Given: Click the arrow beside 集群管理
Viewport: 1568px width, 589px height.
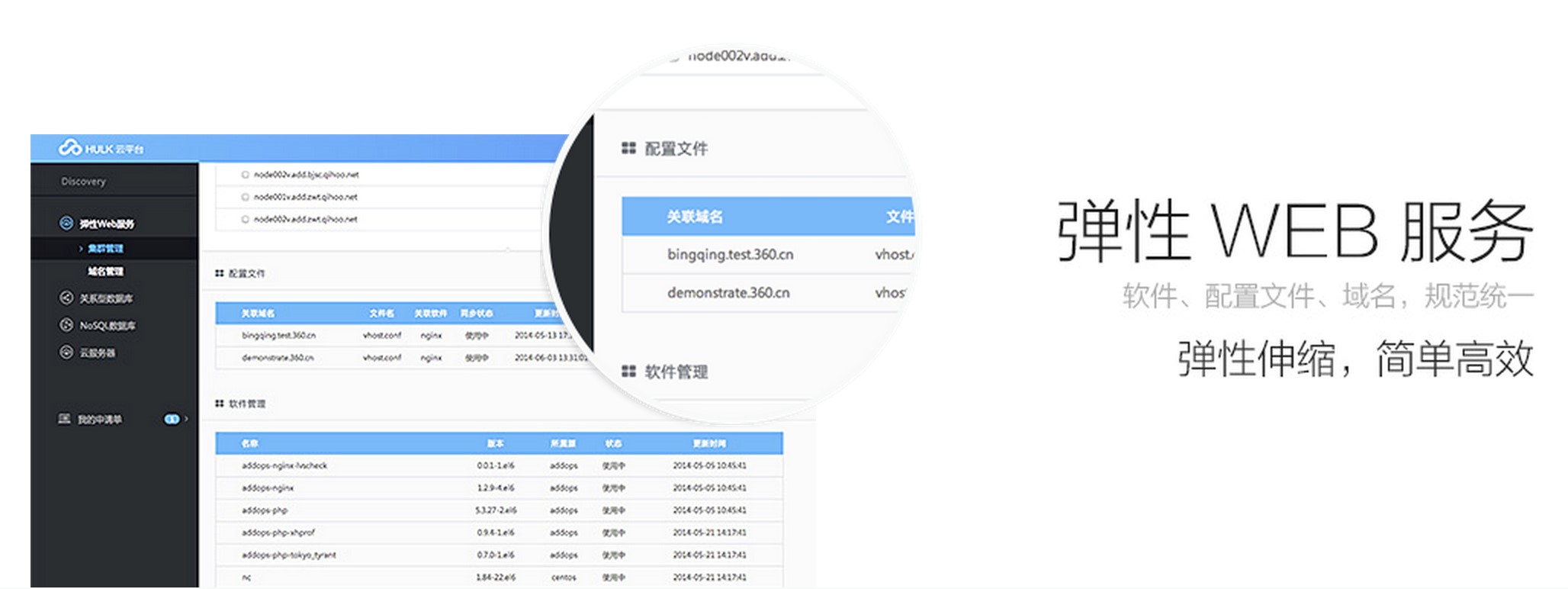Looking at the screenshot, I should tap(81, 249).
